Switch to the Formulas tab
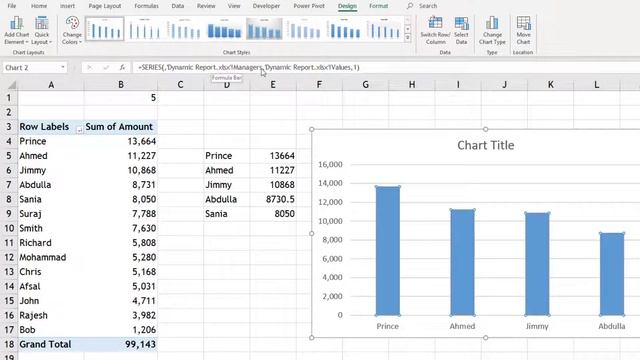 pyautogui.click(x=147, y=6)
